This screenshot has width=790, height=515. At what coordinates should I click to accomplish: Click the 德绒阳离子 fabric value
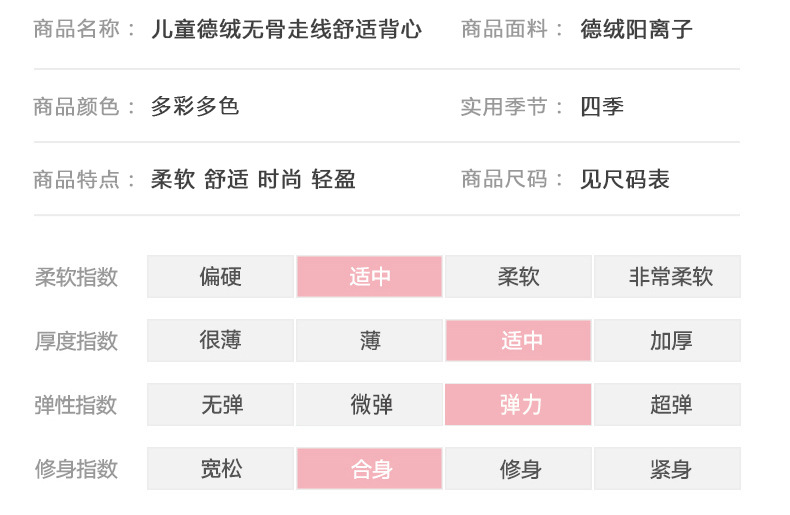[x=636, y=30]
